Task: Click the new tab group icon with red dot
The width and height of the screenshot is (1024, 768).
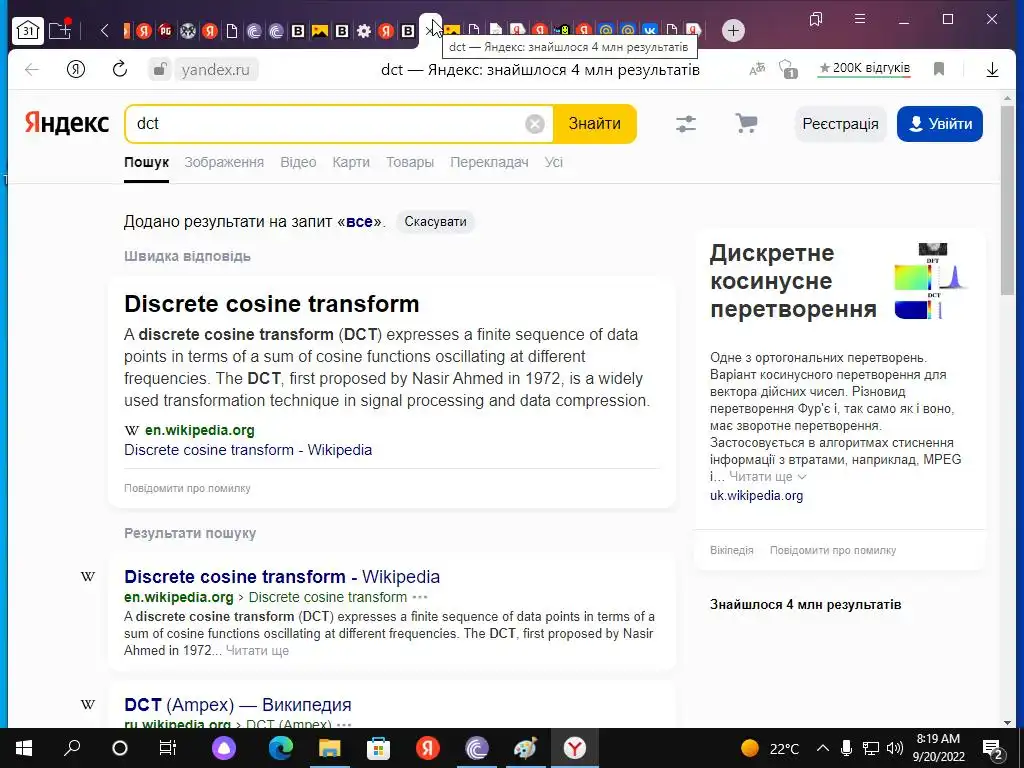Action: [x=59, y=30]
